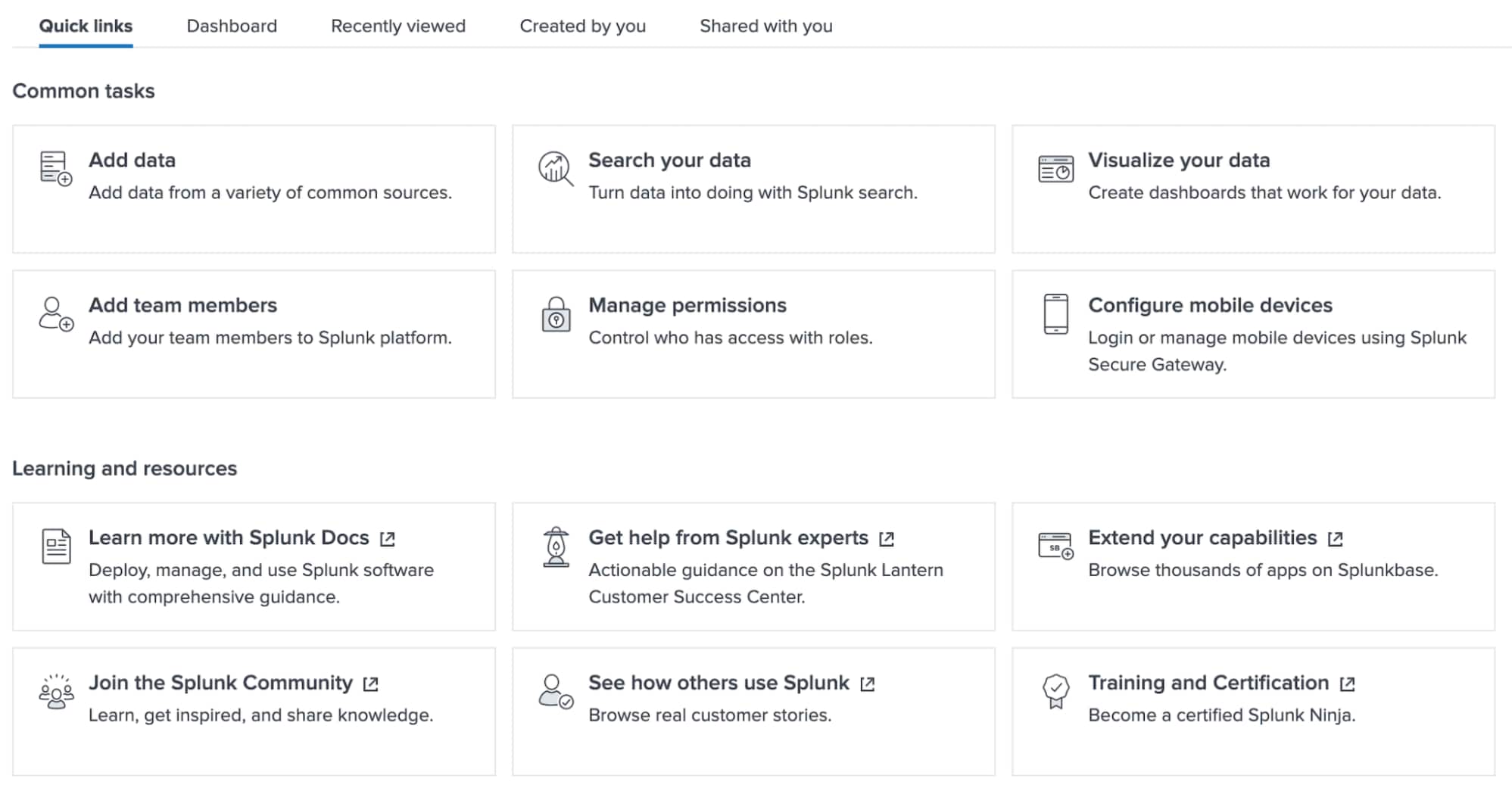Click external-link icon beside Extend your capabilities
The width and height of the screenshot is (1512, 788).
(1336, 539)
